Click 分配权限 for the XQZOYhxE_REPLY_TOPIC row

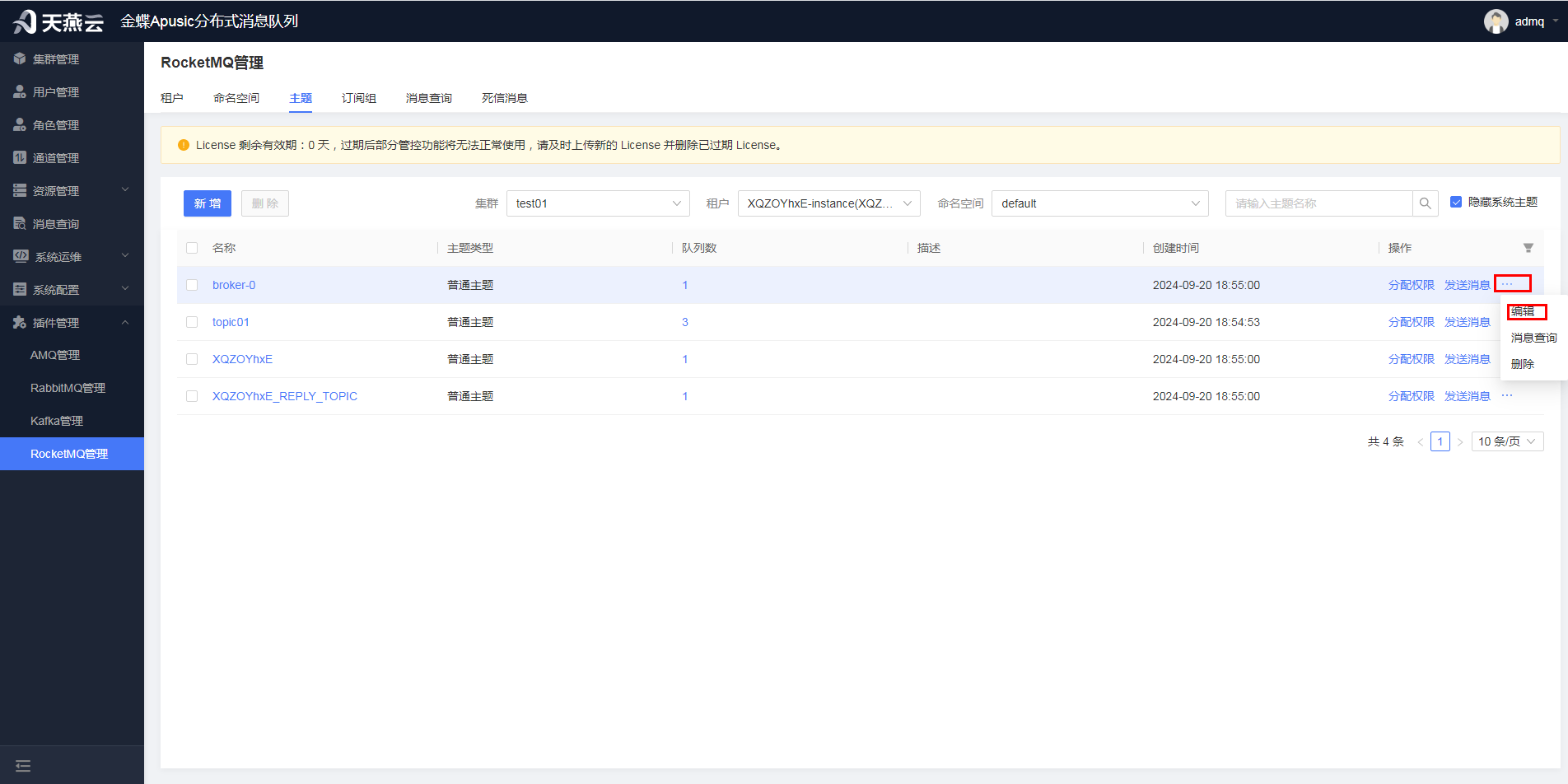coord(1412,396)
